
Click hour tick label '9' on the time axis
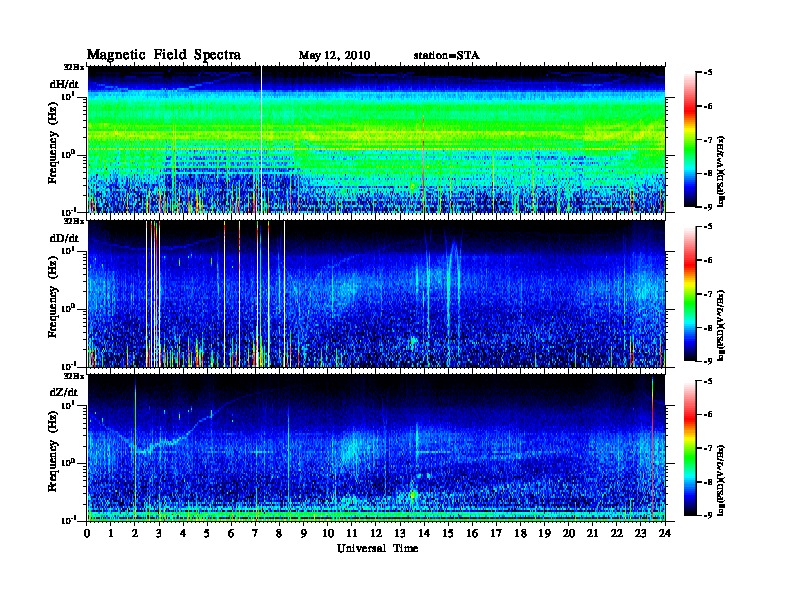304,533
